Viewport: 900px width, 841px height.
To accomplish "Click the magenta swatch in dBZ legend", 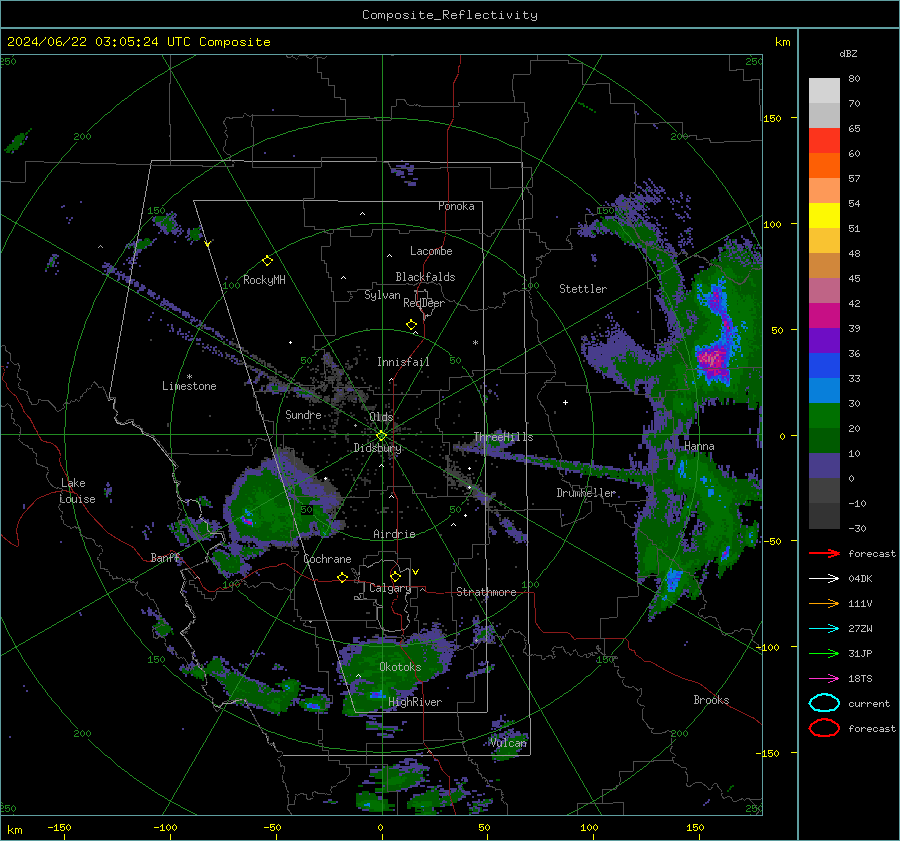I will point(824,316).
